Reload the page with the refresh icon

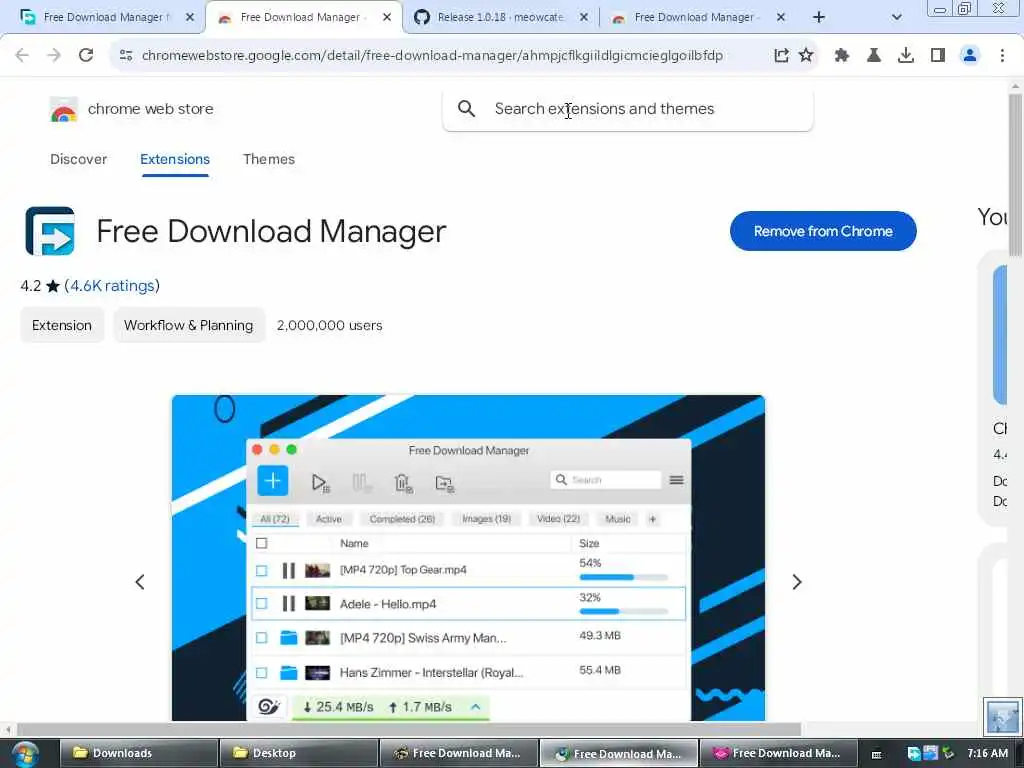pos(86,56)
